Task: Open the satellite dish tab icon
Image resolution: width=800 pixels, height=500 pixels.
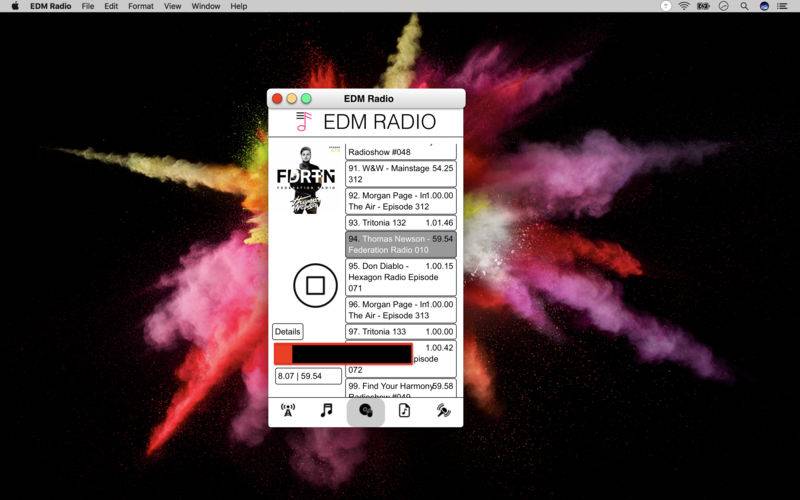Action: [x=443, y=410]
